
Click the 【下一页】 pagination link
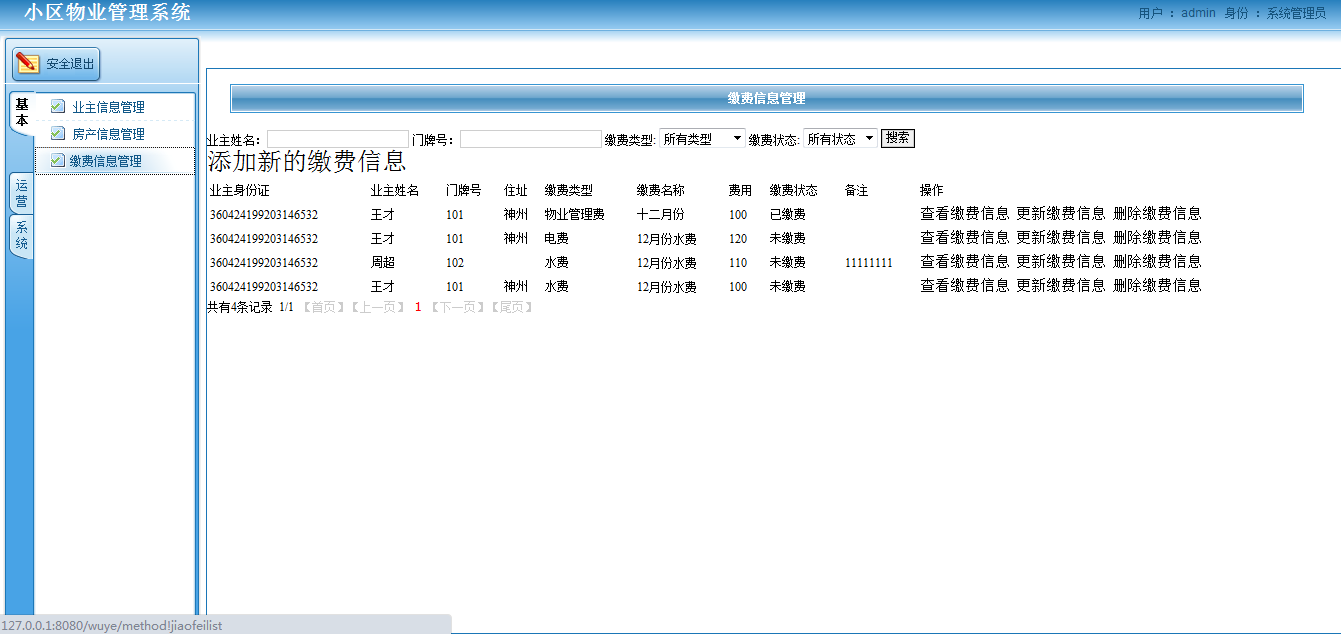[x=457, y=307]
